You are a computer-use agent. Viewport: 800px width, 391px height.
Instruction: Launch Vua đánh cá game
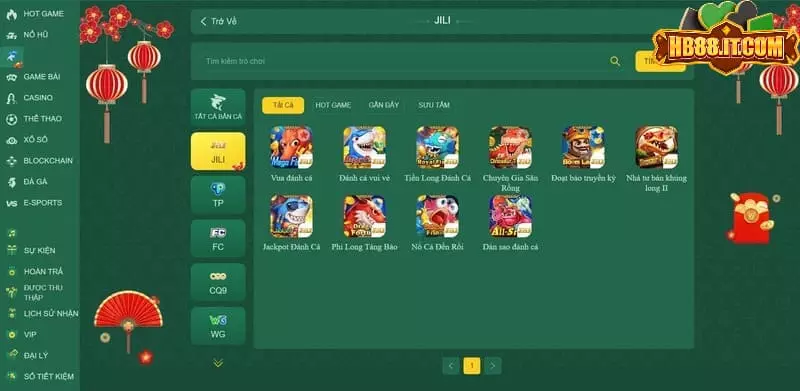click(291, 147)
